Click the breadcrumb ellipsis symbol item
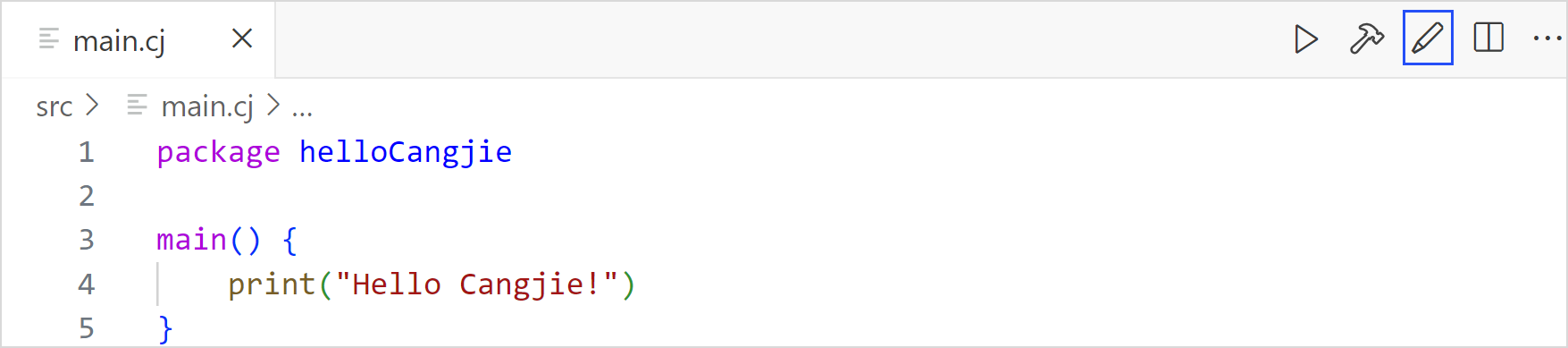 pyautogui.click(x=302, y=108)
